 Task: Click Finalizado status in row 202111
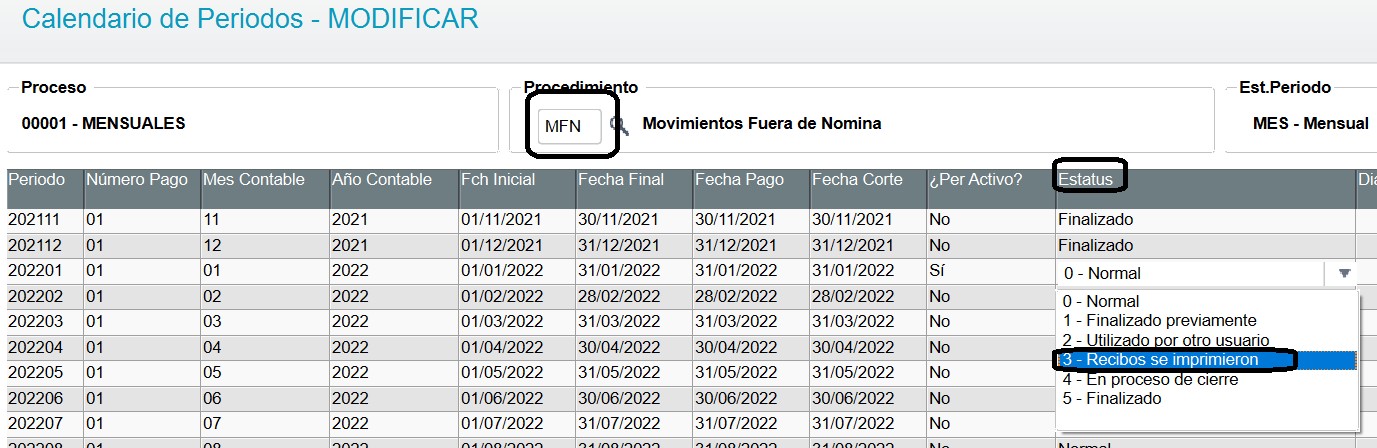[x=1205, y=220]
